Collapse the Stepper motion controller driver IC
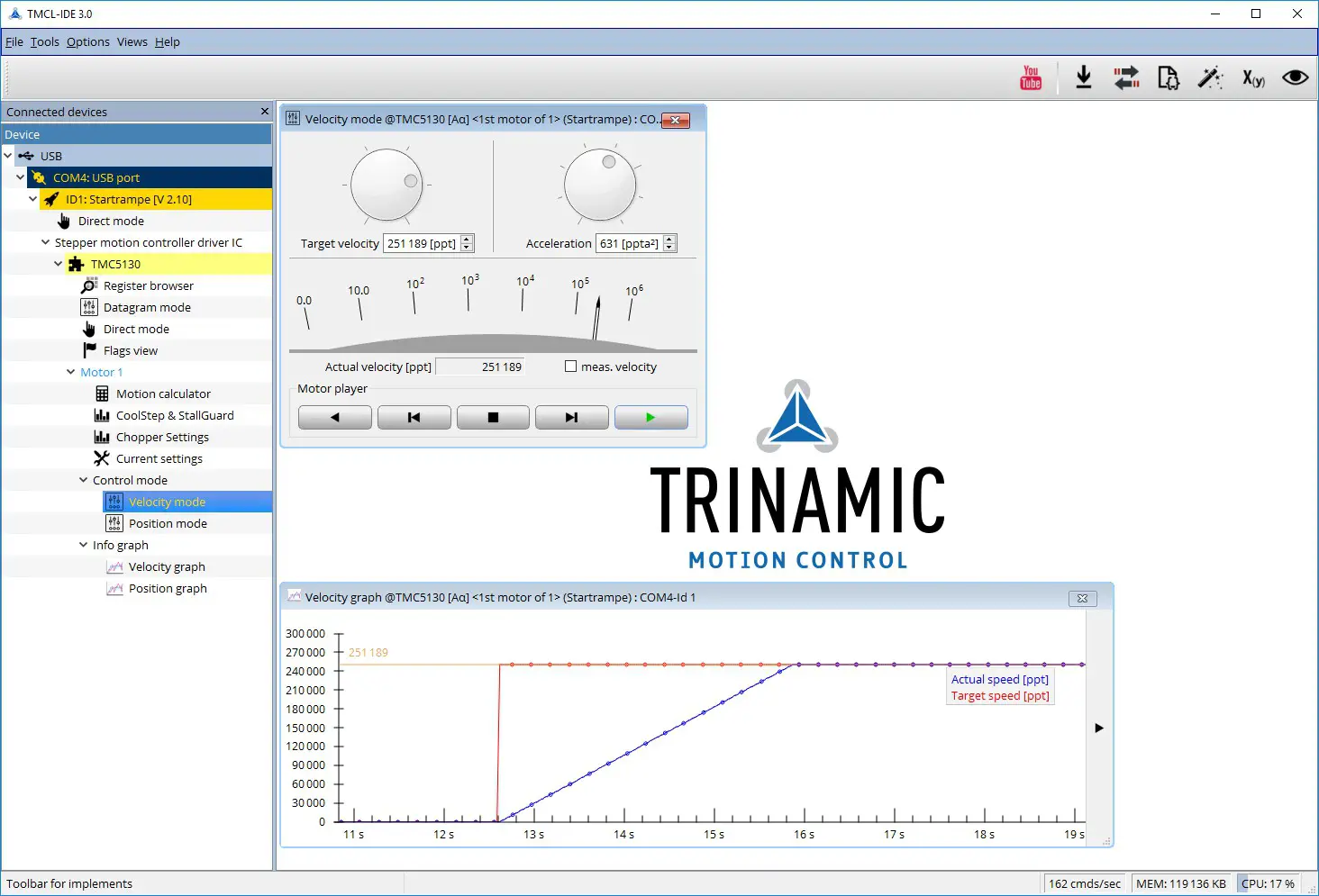The width and height of the screenshot is (1319, 896). pyautogui.click(x=46, y=242)
